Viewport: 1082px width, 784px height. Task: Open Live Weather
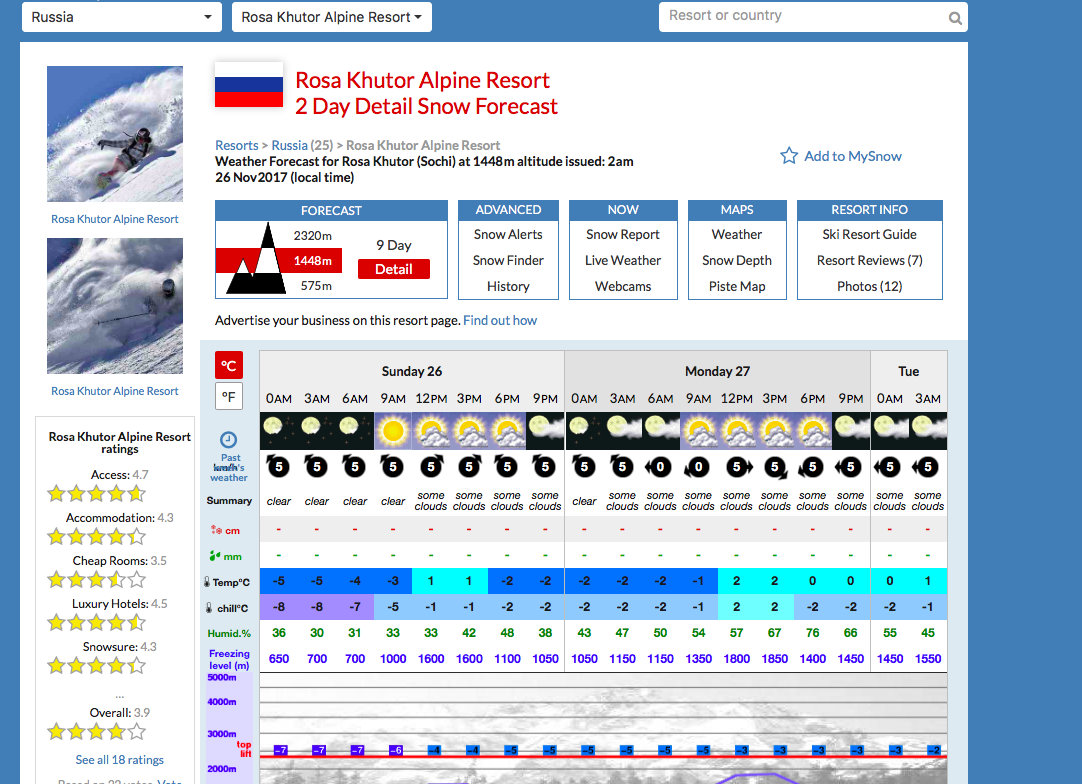tap(623, 260)
